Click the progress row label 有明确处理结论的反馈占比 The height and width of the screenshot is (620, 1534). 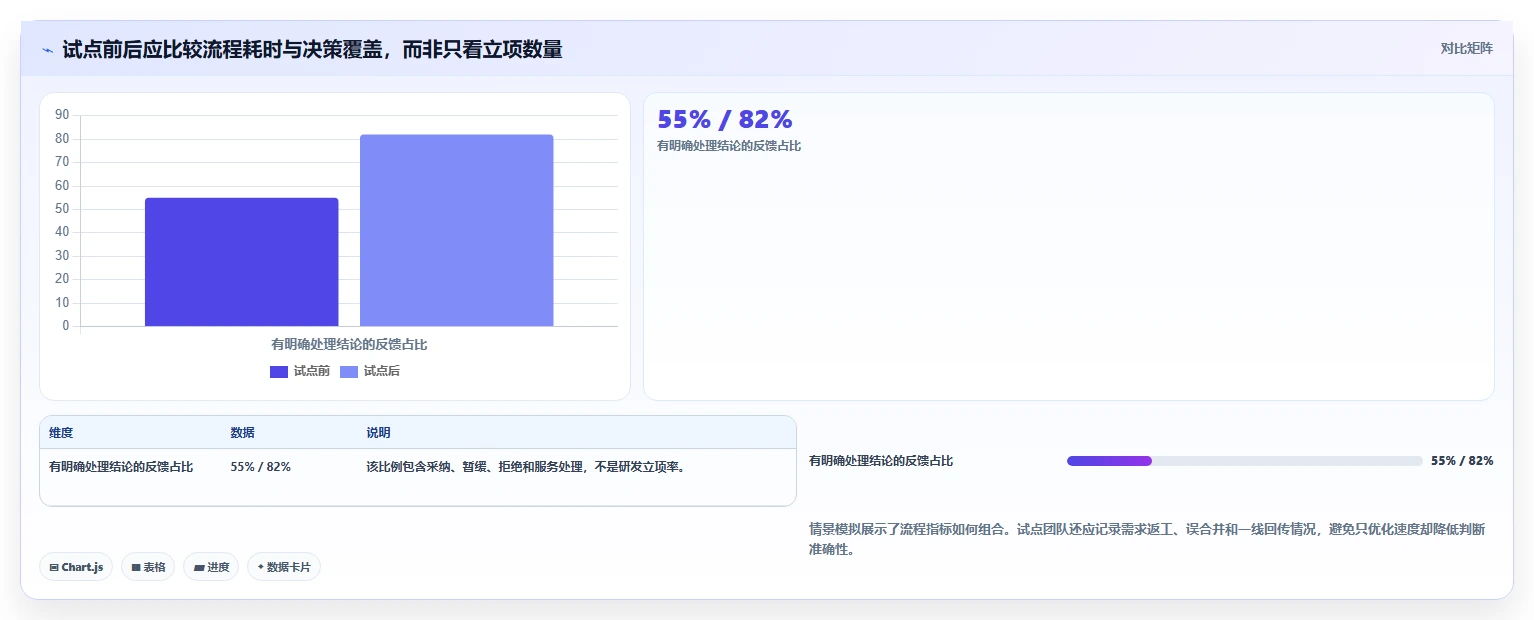pyautogui.click(x=881, y=461)
